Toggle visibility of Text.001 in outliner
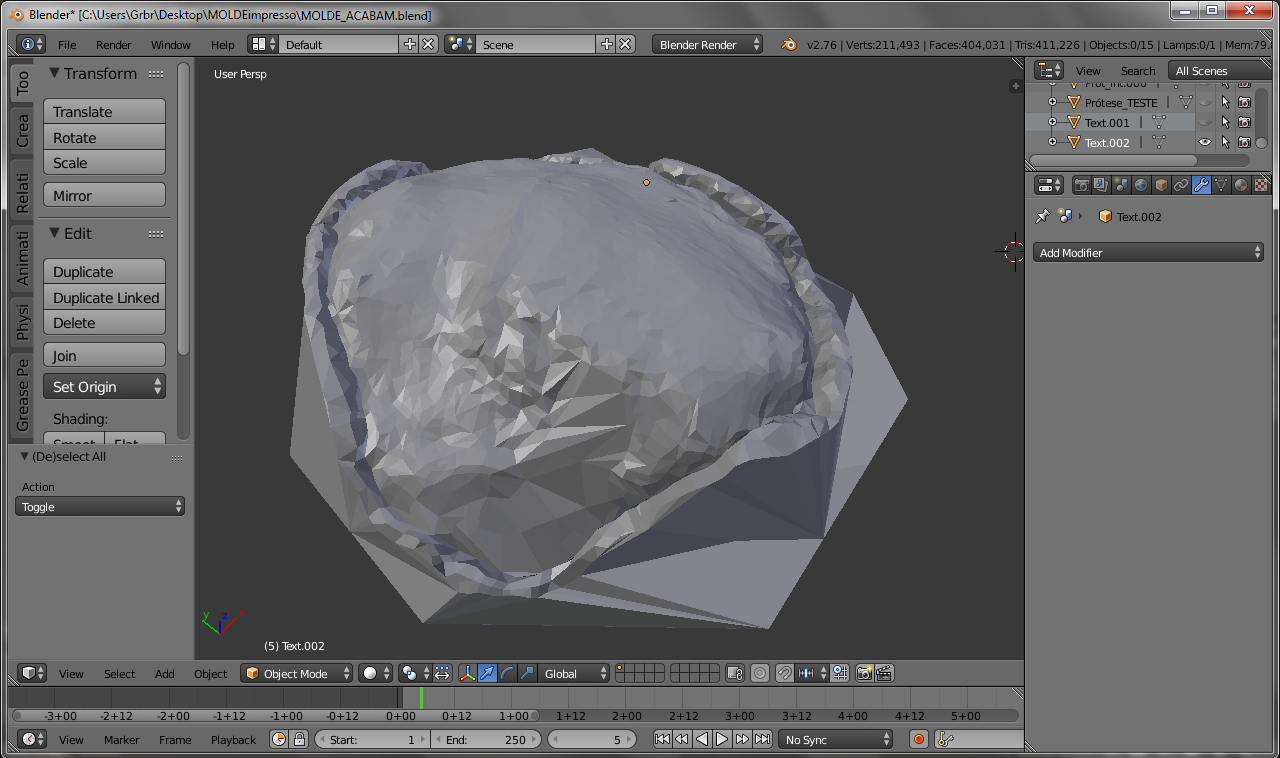1280x758 pixels. [x=1205, y=122]
